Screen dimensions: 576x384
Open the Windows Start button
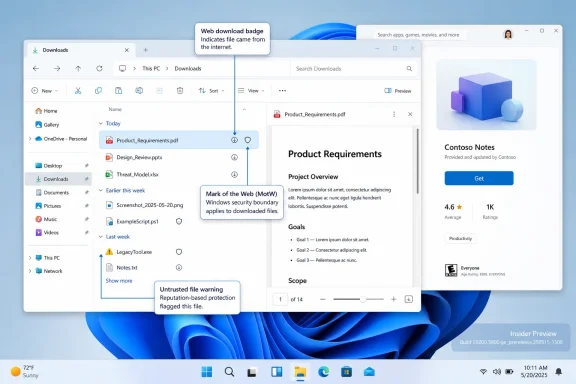(207, 372)
